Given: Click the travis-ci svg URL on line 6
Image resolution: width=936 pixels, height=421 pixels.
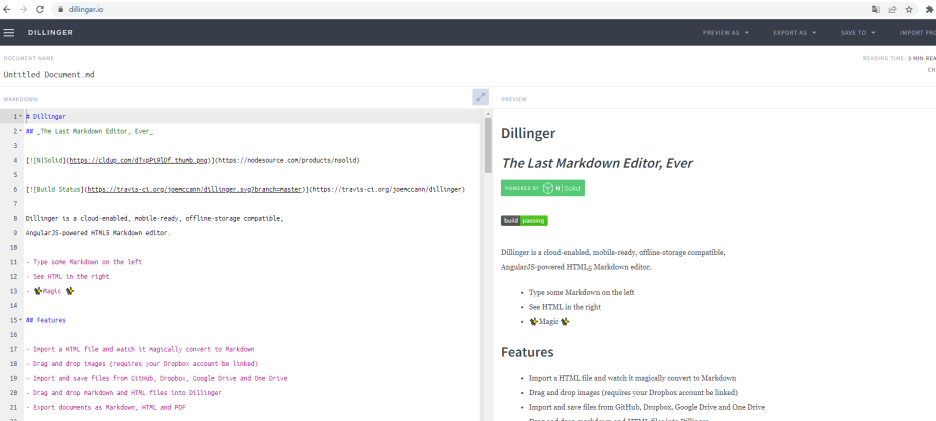Looking at the screenshot, I should pos(195,189).
